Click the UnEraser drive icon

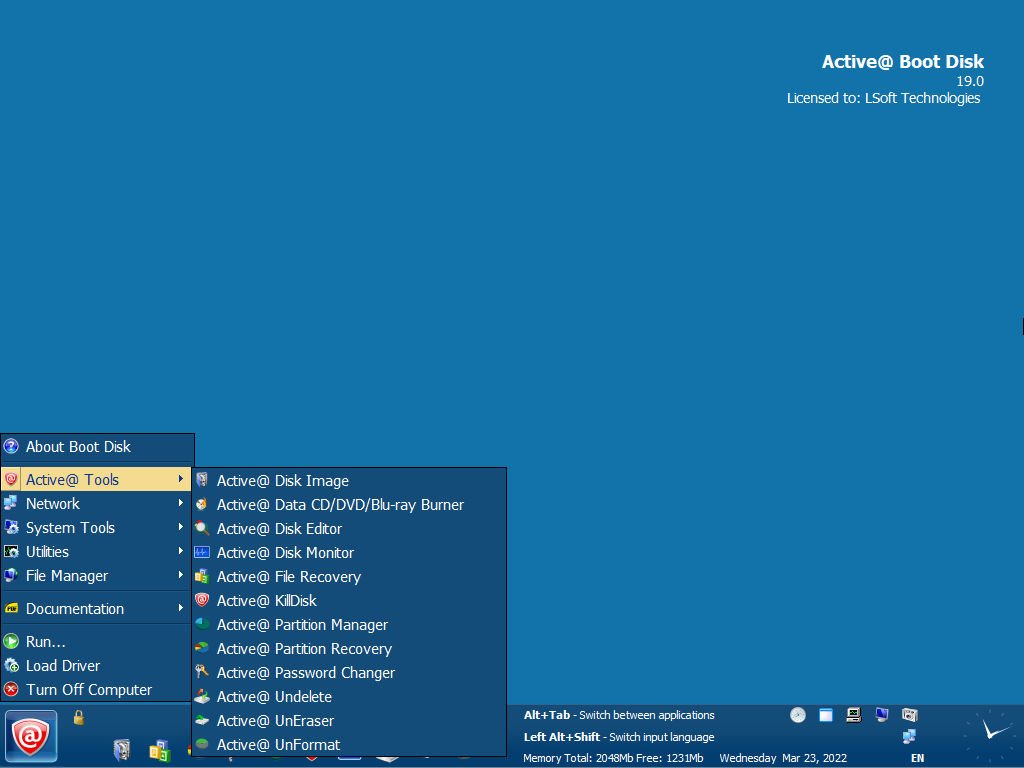(202, 720)
